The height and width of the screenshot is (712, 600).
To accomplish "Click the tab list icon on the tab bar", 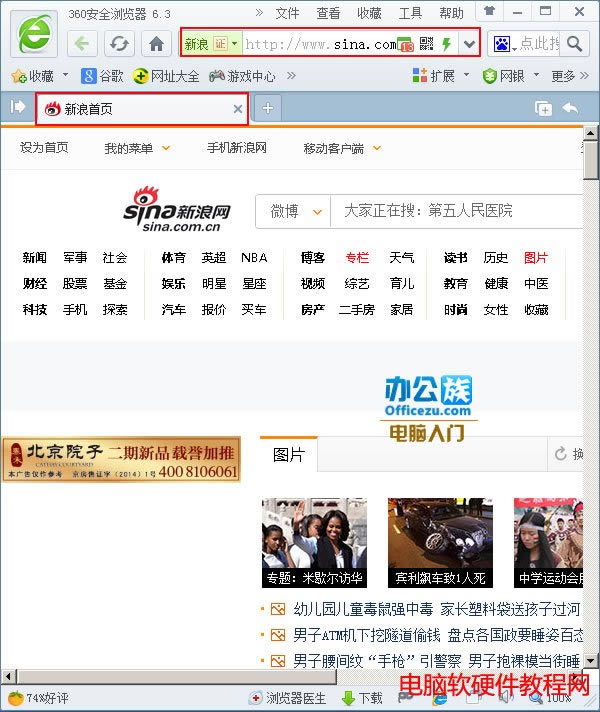I will (543, 108).
